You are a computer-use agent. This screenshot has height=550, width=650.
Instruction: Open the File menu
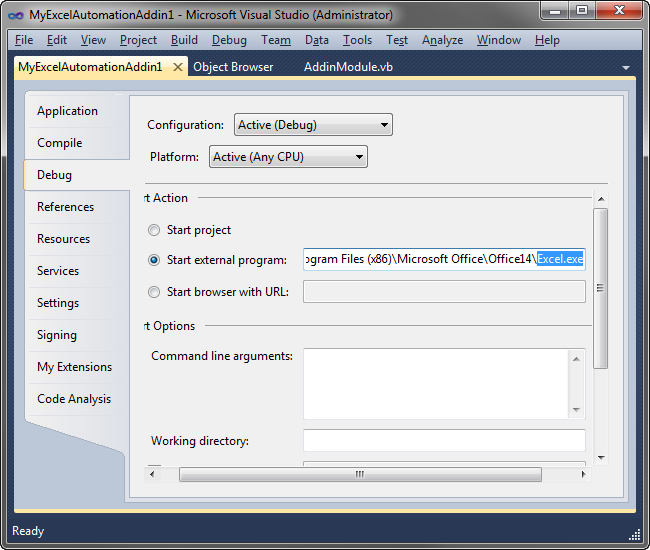(24, 40)
